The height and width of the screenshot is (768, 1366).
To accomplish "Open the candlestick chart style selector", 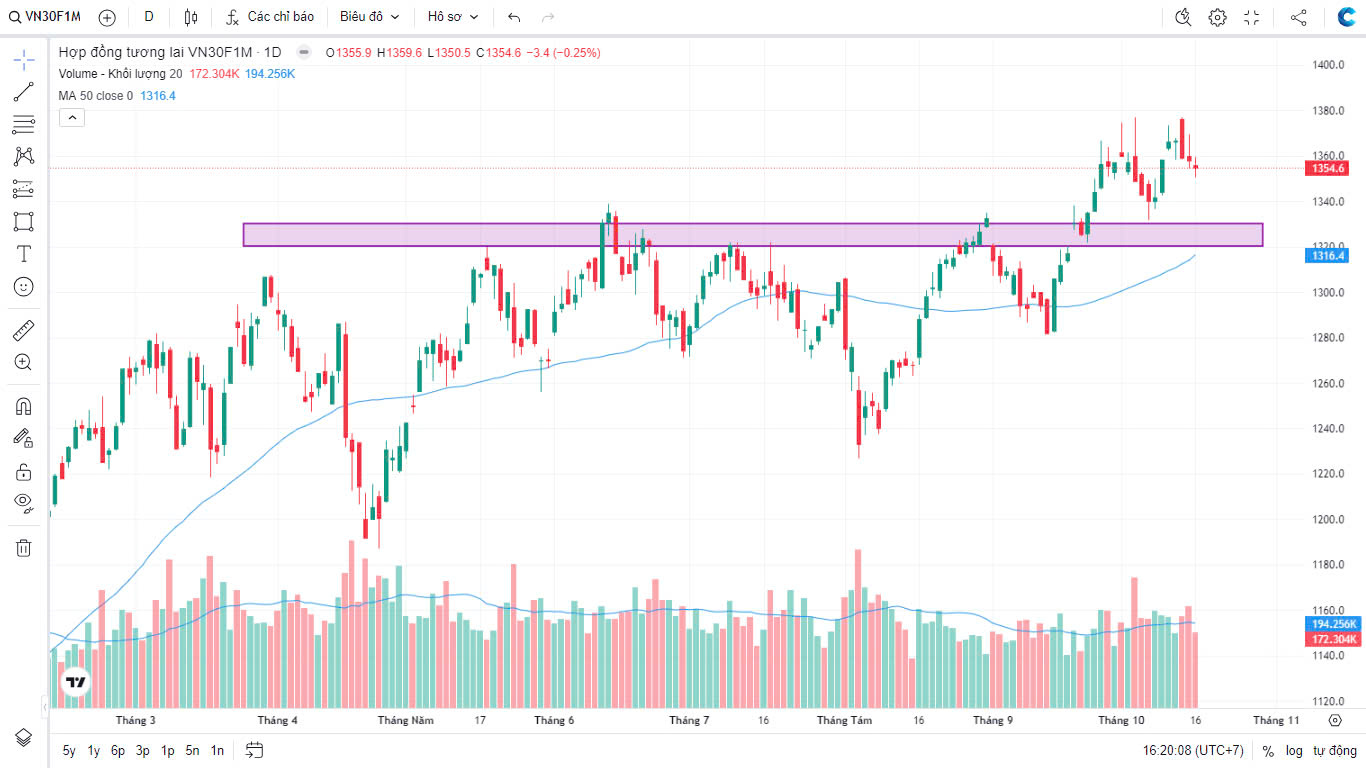I will click(191, 17).
